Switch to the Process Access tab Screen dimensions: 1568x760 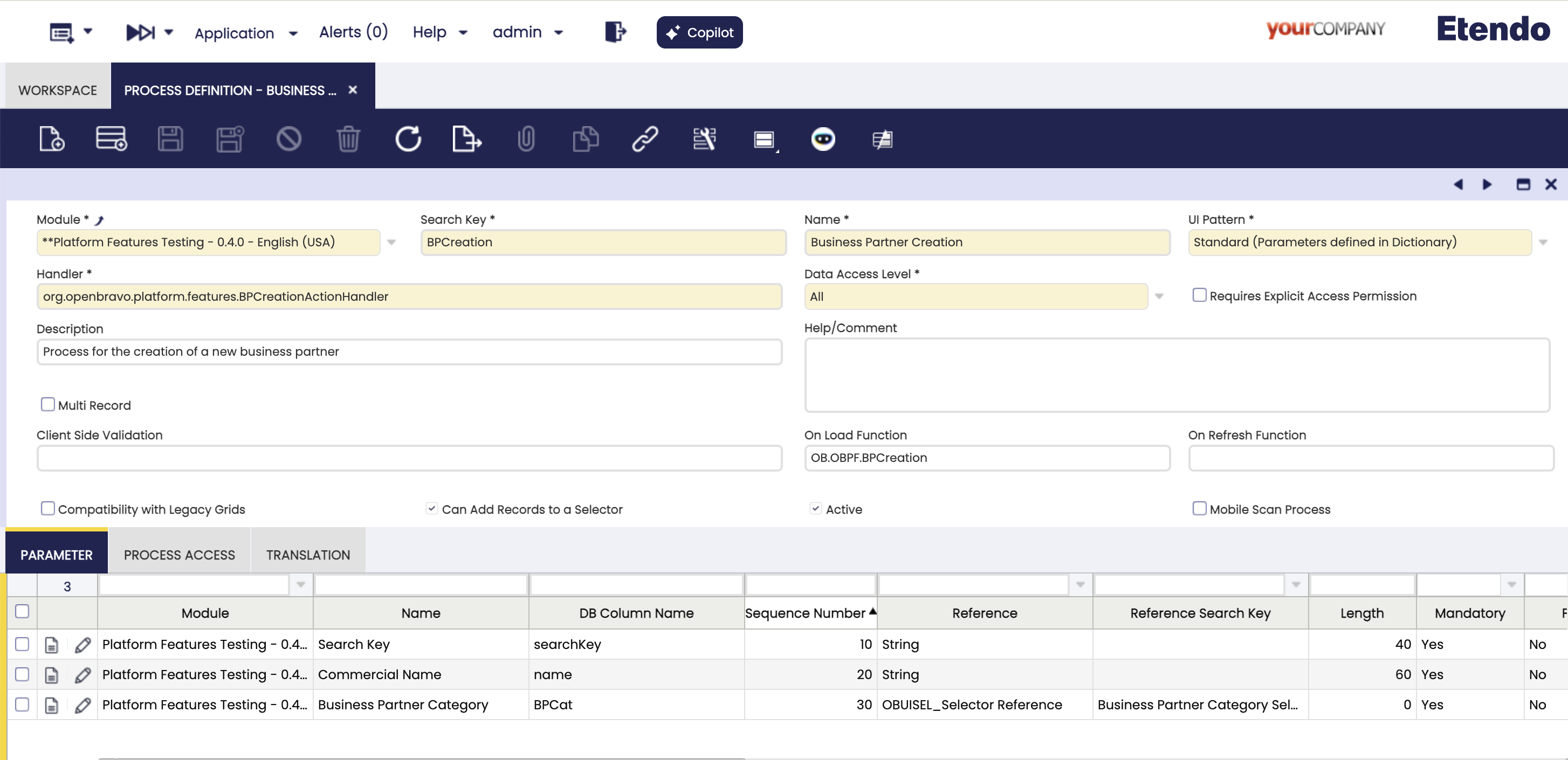179,554
